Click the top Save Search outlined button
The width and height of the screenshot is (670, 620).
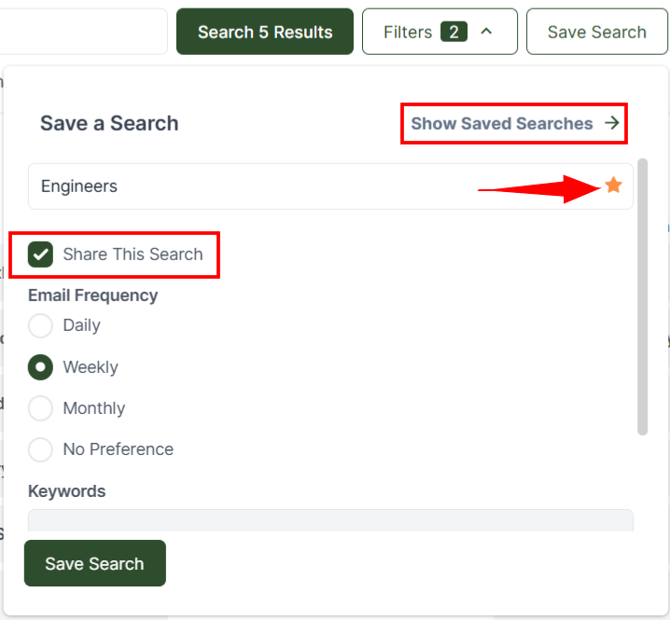(596, 32)
